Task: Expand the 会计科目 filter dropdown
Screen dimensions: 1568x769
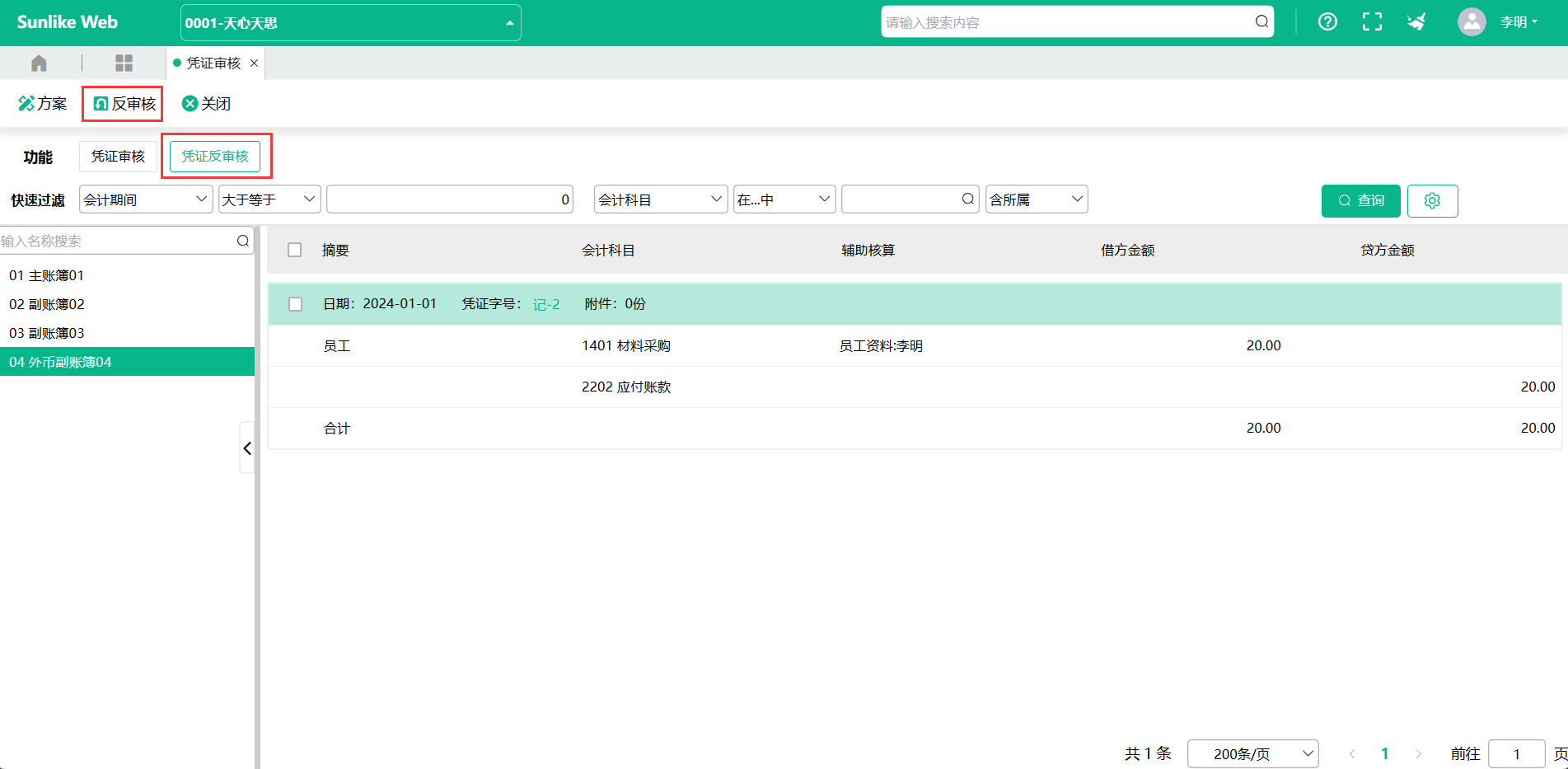Action: [661, 199]
